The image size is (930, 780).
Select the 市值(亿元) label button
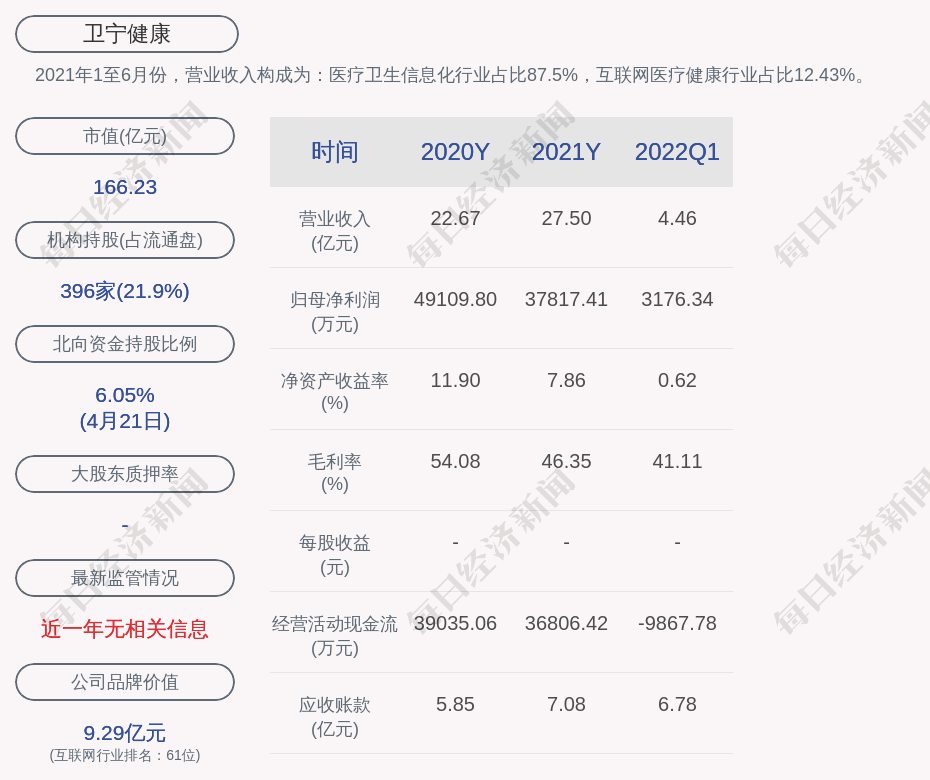[125, 136]
